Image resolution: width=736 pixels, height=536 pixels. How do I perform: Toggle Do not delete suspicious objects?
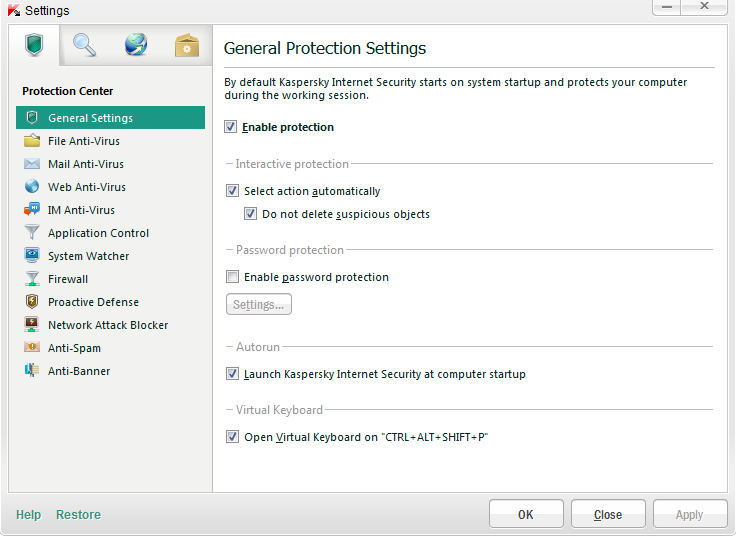[x=250, y=214]
